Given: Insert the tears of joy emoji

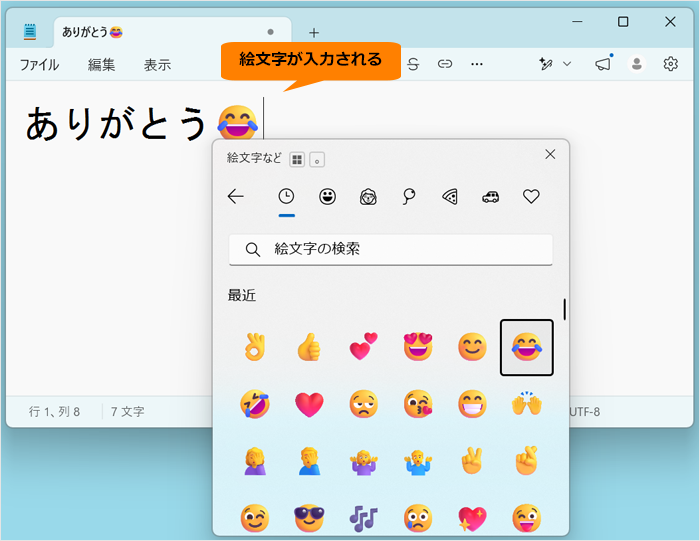Looking at the screenshot, I should coord(527,347).
